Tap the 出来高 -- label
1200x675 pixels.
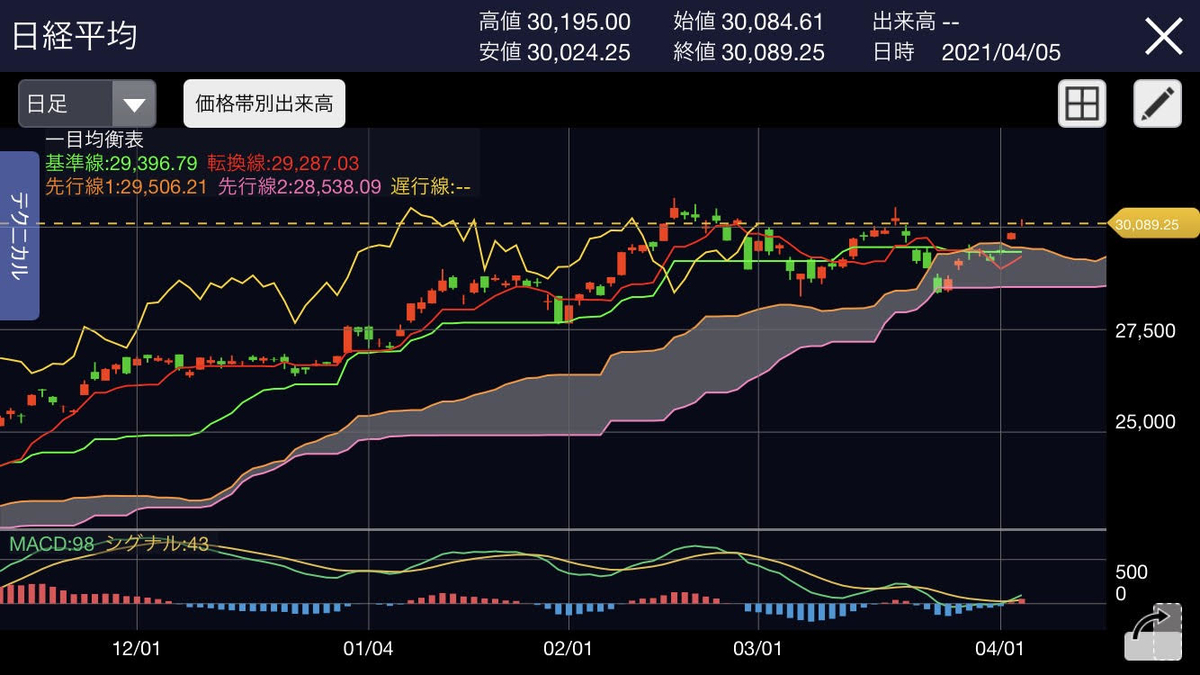click(915, 22)
